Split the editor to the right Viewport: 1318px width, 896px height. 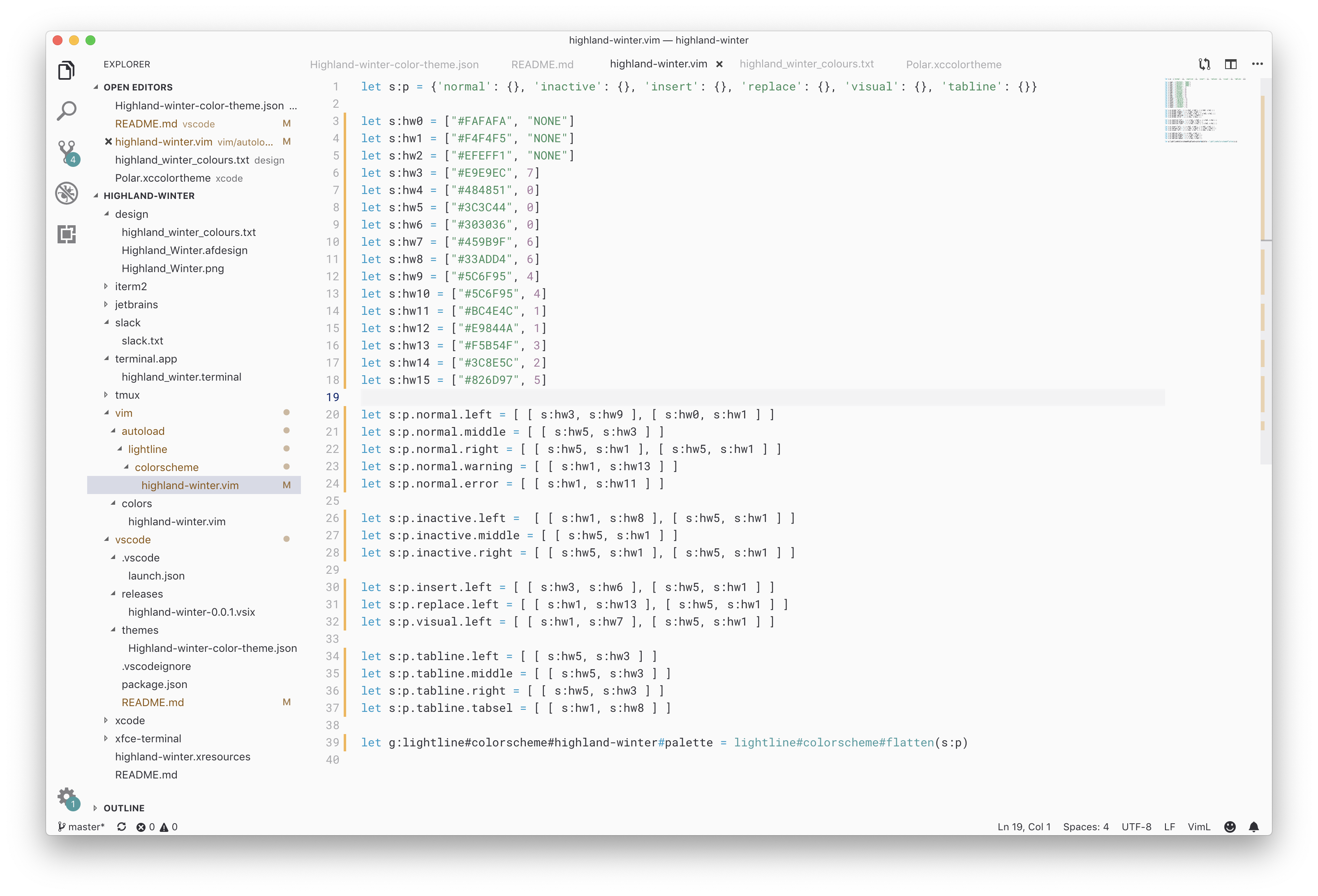(1231, 64)
